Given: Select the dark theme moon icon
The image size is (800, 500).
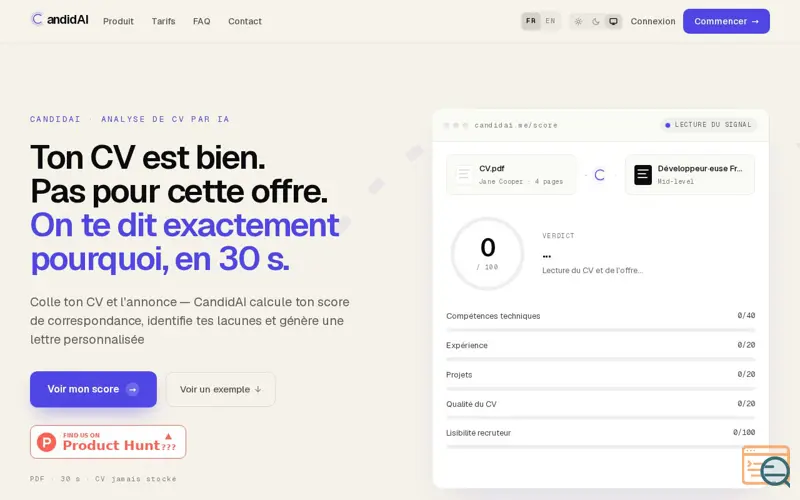Looking at the screenshot, I should 596,21.
